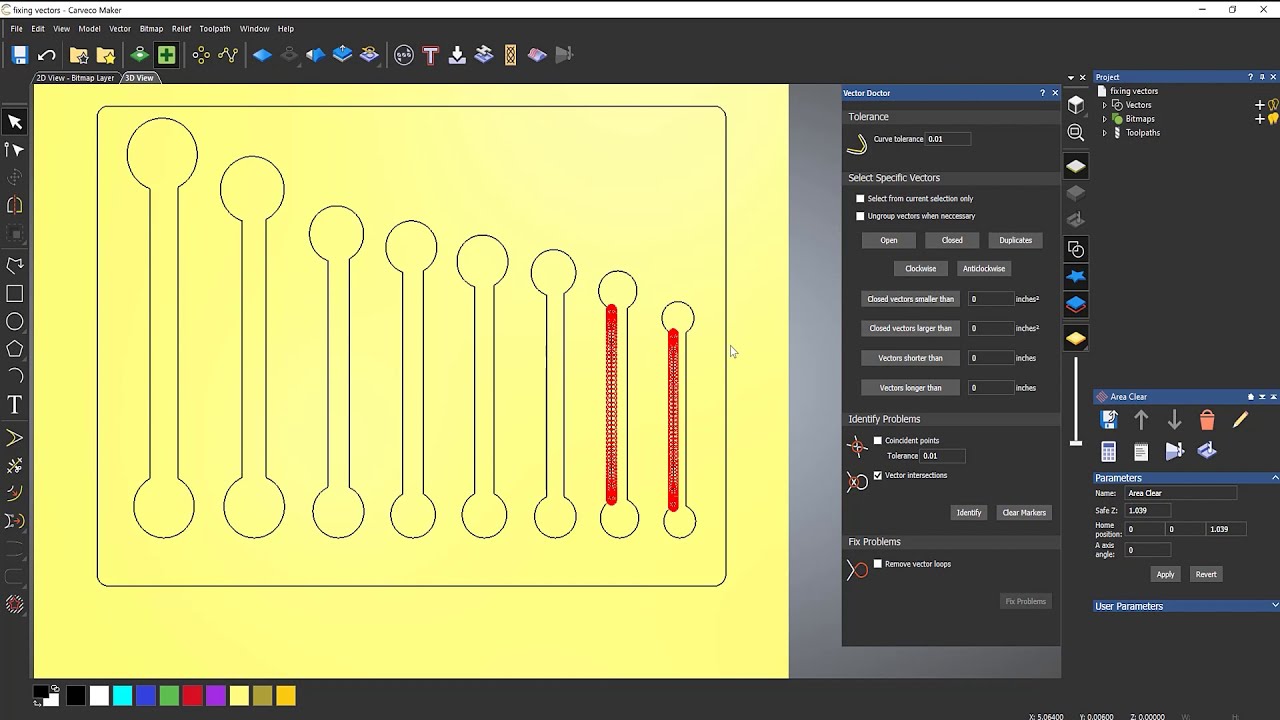
Task: Expand the Vectors tree node
Action: click(x=1105, y=105)
